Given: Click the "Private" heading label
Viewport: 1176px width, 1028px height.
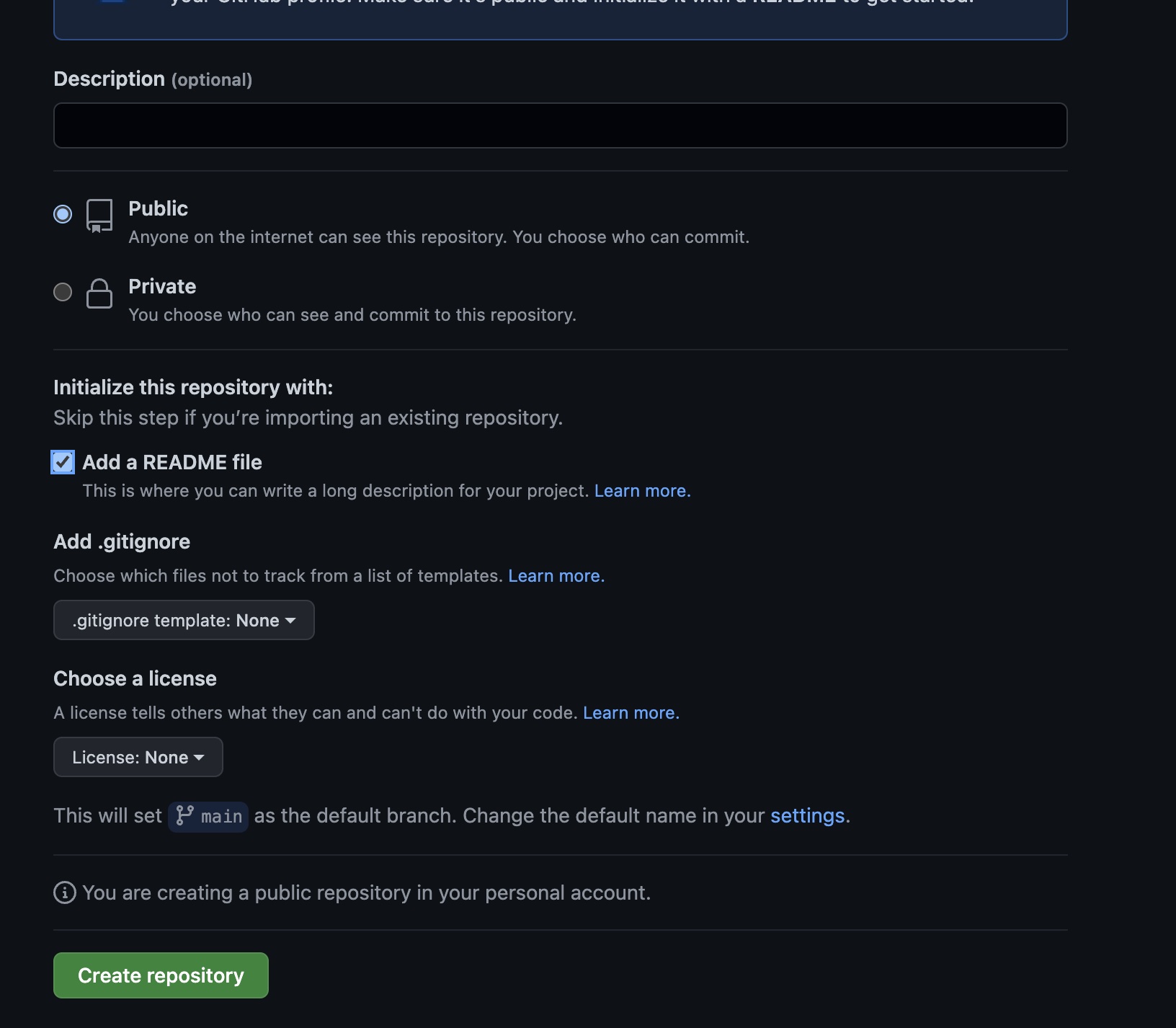Looking at the screenshot, I should coord(162,286).
